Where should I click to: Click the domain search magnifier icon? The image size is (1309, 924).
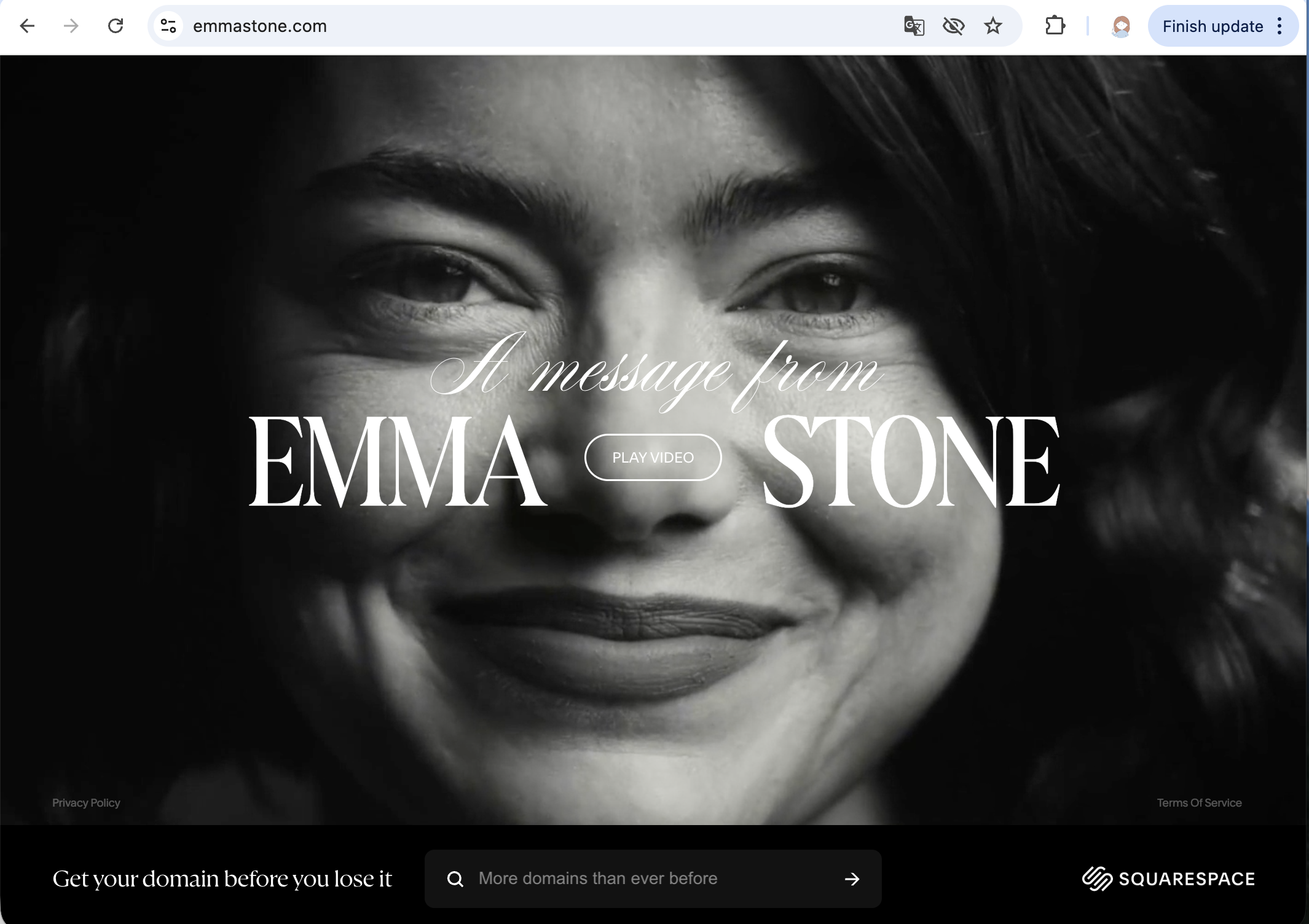(x=455, y=879)
